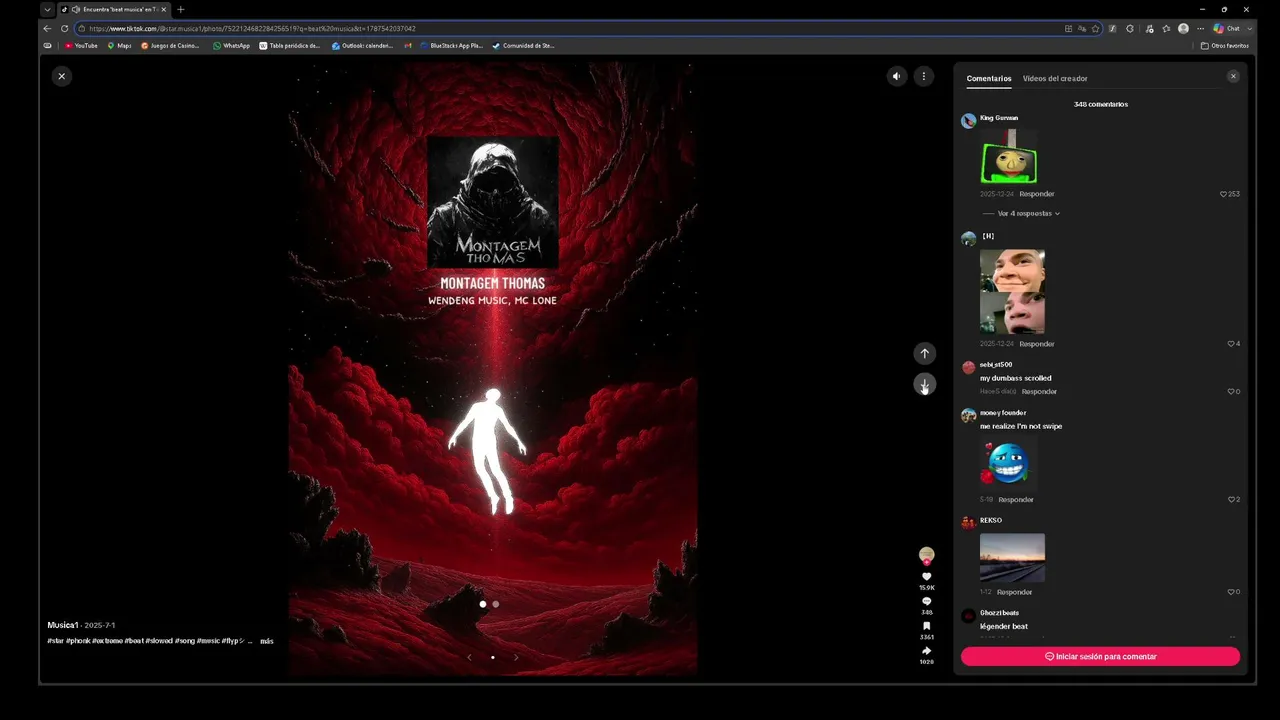Image resolution: width=1280 pixels, height=720 pixels.
Task: Open the tab search dropdown arrow
Action: tap(47, 9)
